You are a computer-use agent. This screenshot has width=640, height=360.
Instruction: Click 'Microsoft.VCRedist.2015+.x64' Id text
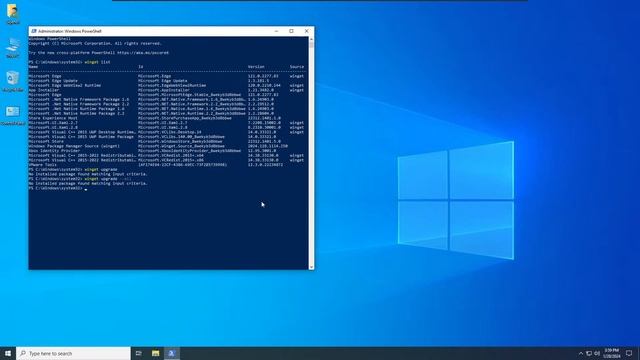coord(171,156)
